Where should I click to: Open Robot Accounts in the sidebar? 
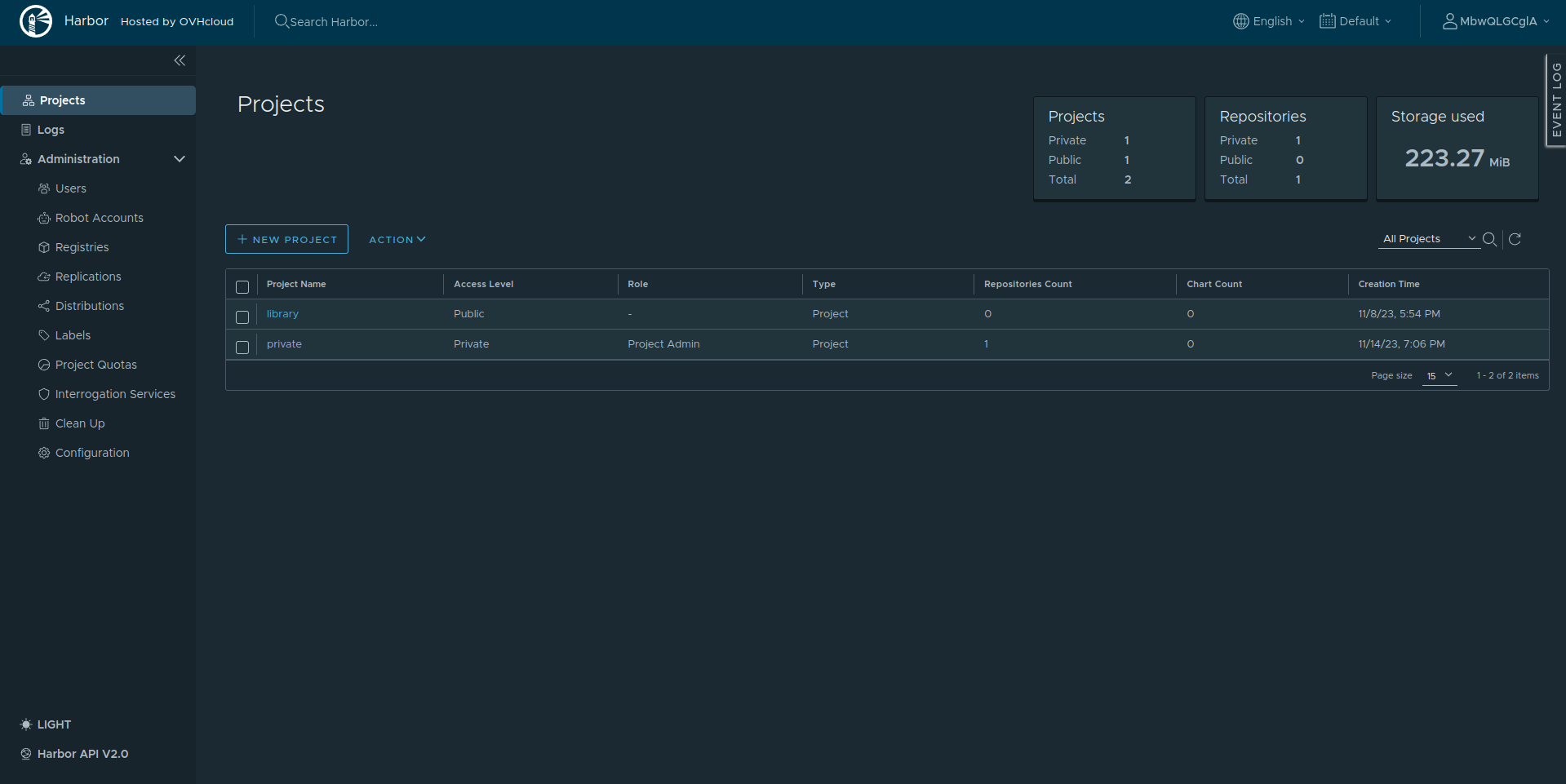pos(99,218)
